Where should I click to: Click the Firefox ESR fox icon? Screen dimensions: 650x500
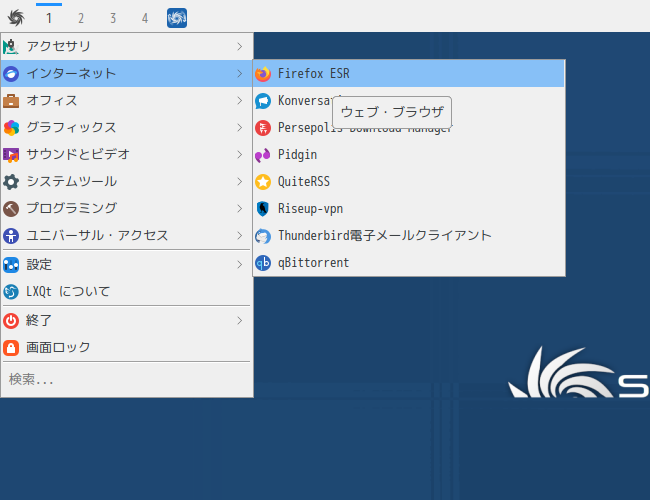[x=263, y=74]
